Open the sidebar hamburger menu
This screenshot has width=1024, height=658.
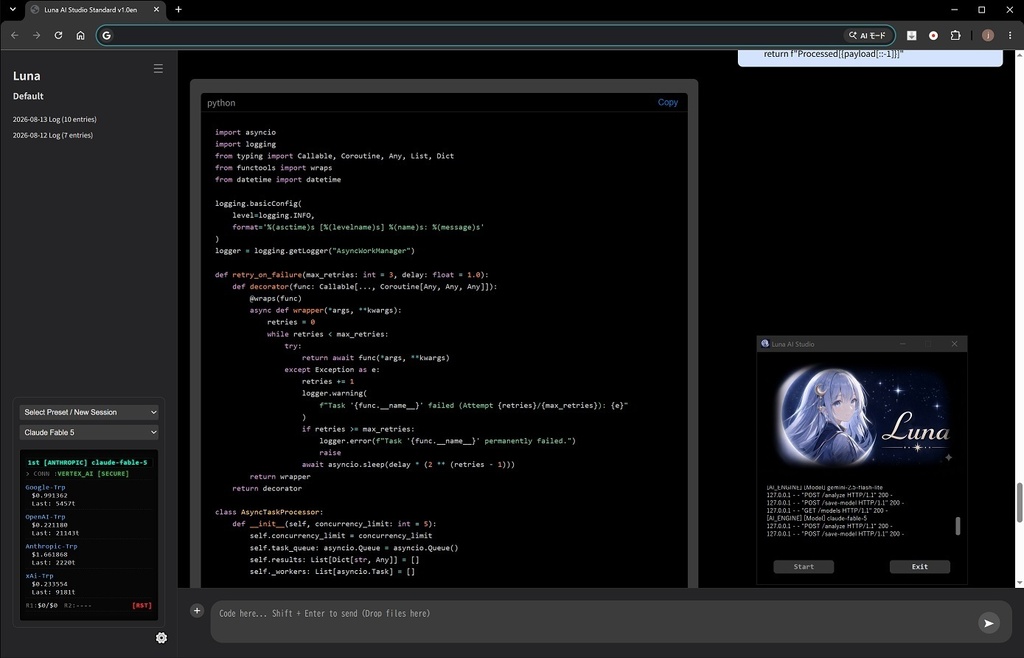tap(158, 69)
